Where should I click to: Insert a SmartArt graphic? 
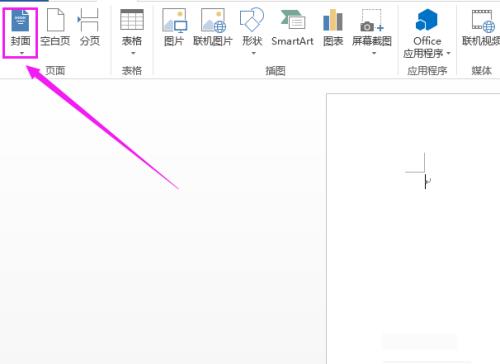[x=292, y=28]
